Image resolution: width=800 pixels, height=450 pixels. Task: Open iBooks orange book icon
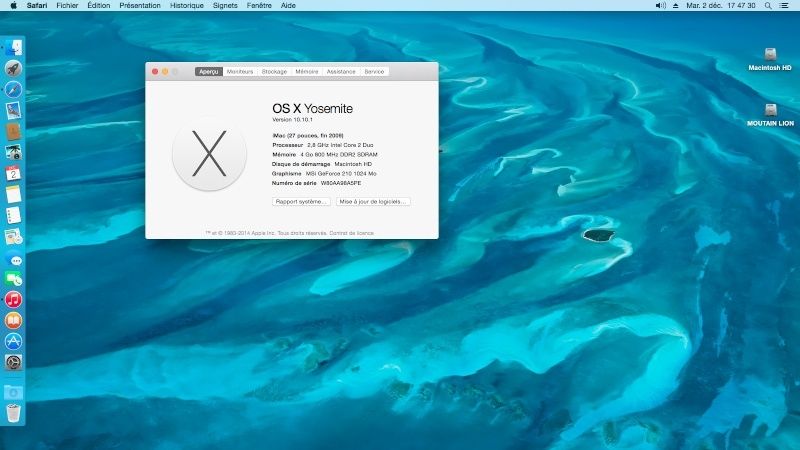(13, 320)
